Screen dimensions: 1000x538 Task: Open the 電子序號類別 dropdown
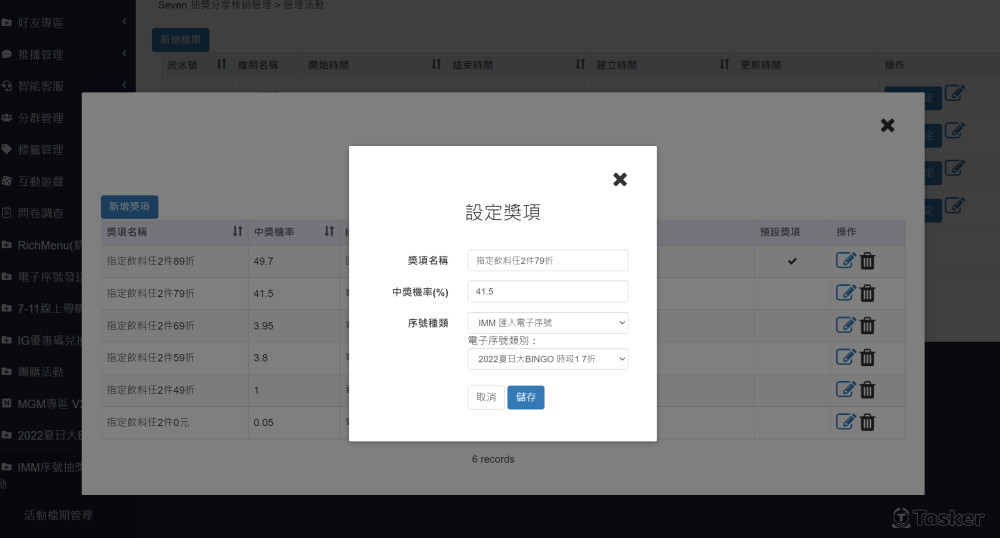click(548, 358)
